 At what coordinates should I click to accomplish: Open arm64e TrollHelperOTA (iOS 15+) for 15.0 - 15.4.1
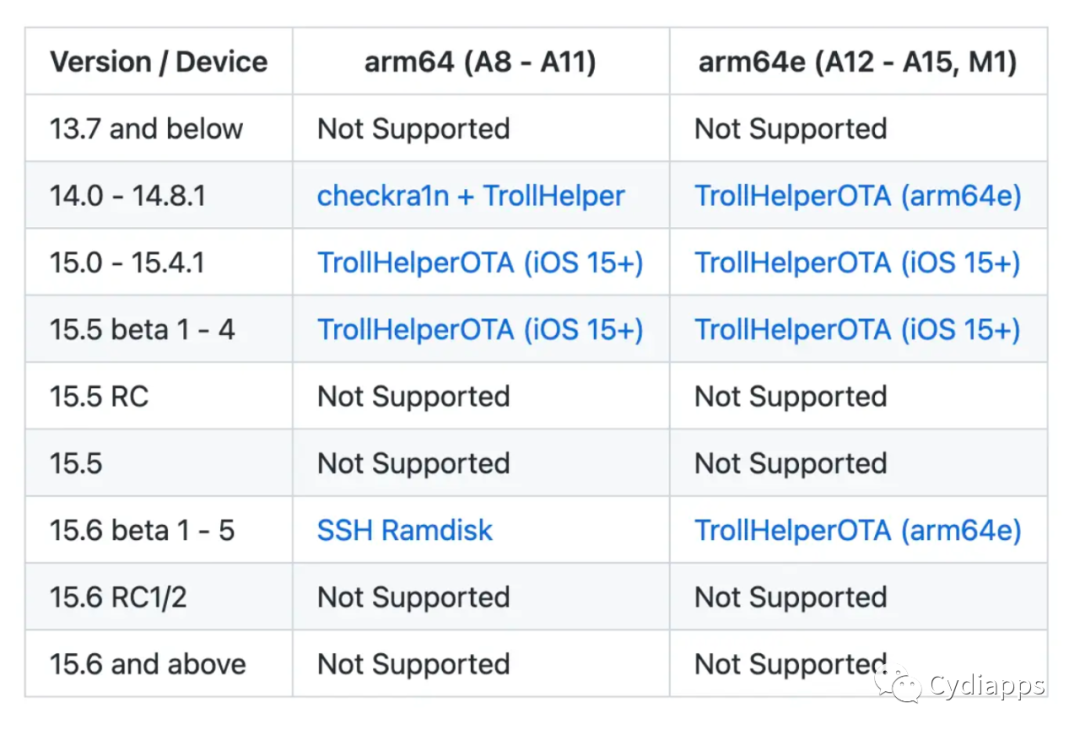(858, 262)
